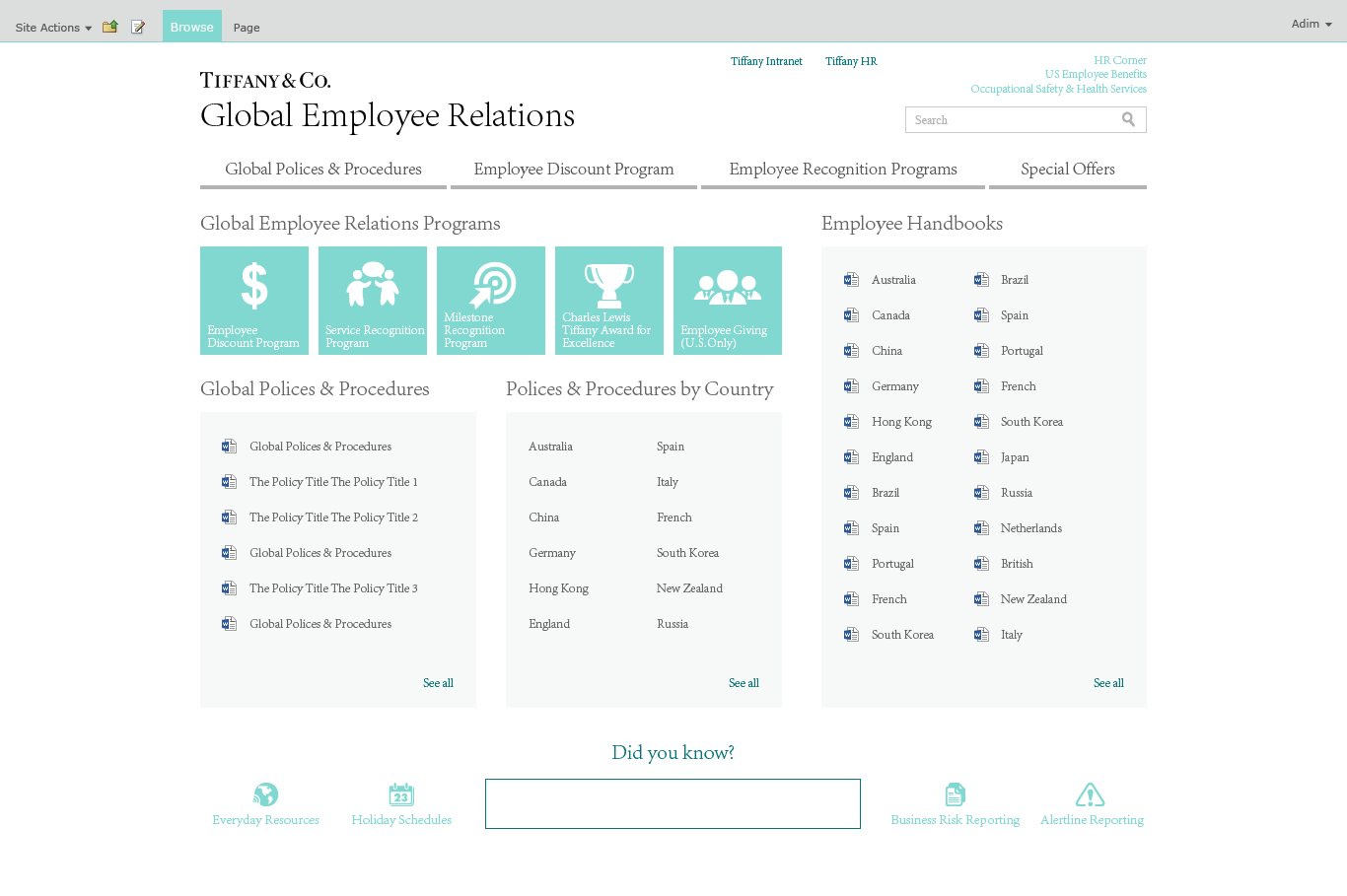Click the Edit Page icon in ribbon
1347x896 pixels.
click(x=138, y=27)
